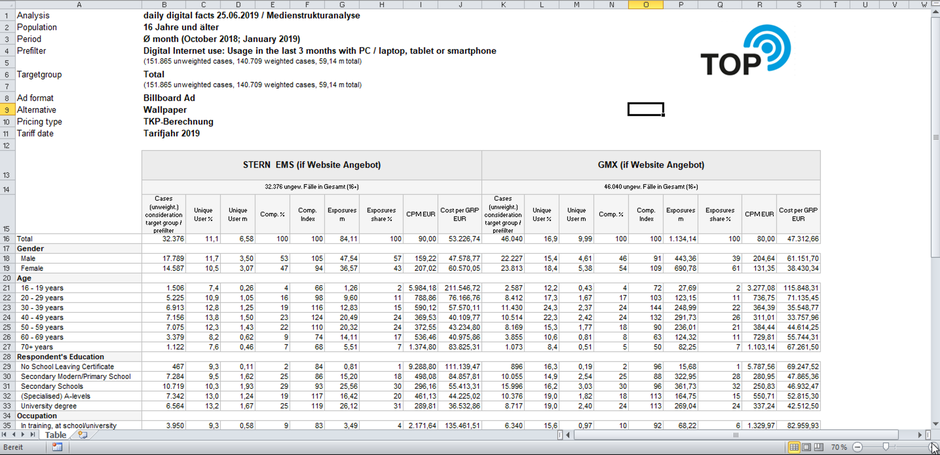
Task: Click '46.040 ungew. Fälle in Gesamt (16+)' subheading
Action: tap(651, 186)
